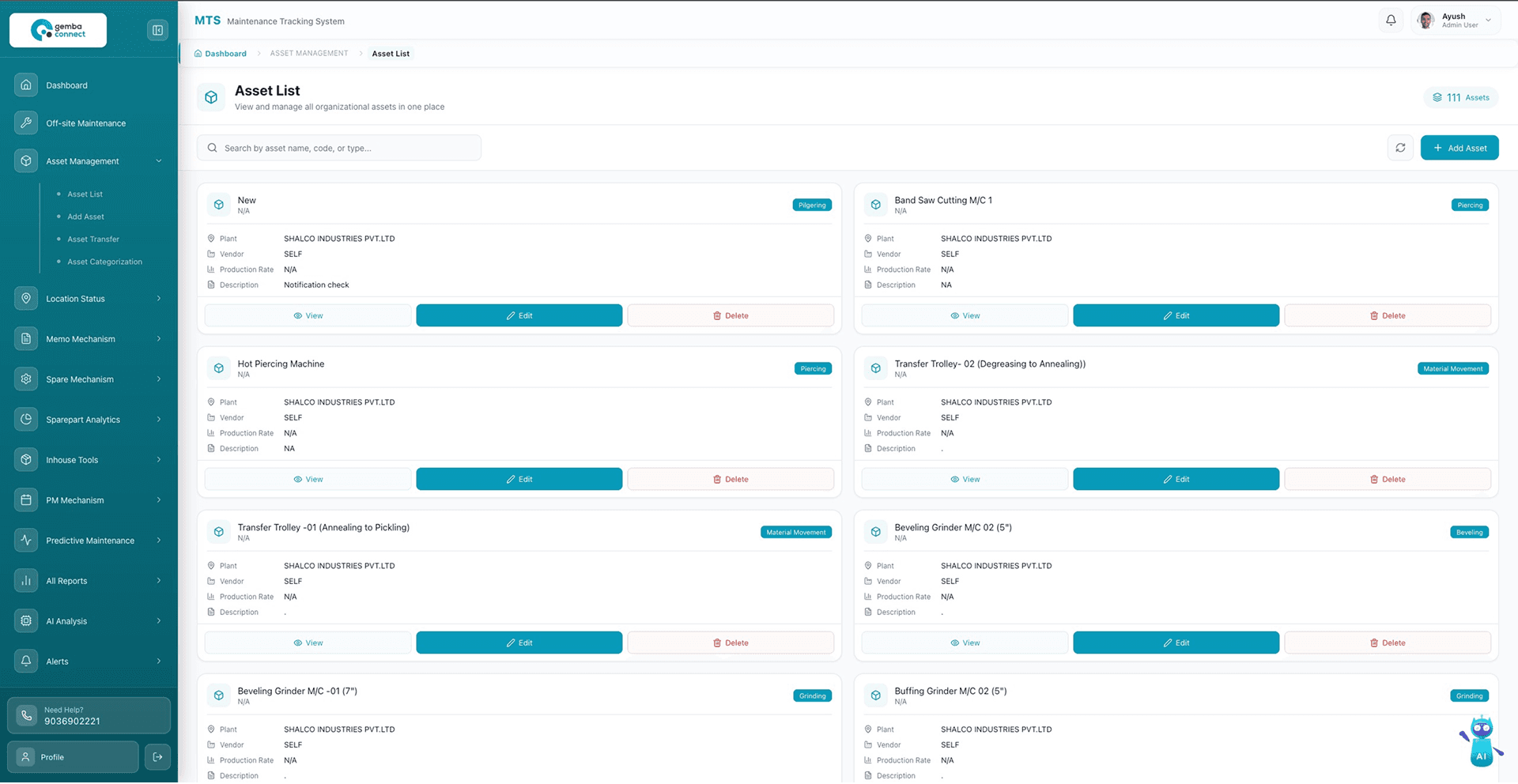Expand the Memo Mechanism chevron
This screenshot has height=784, width=1518.
point(159,339)
